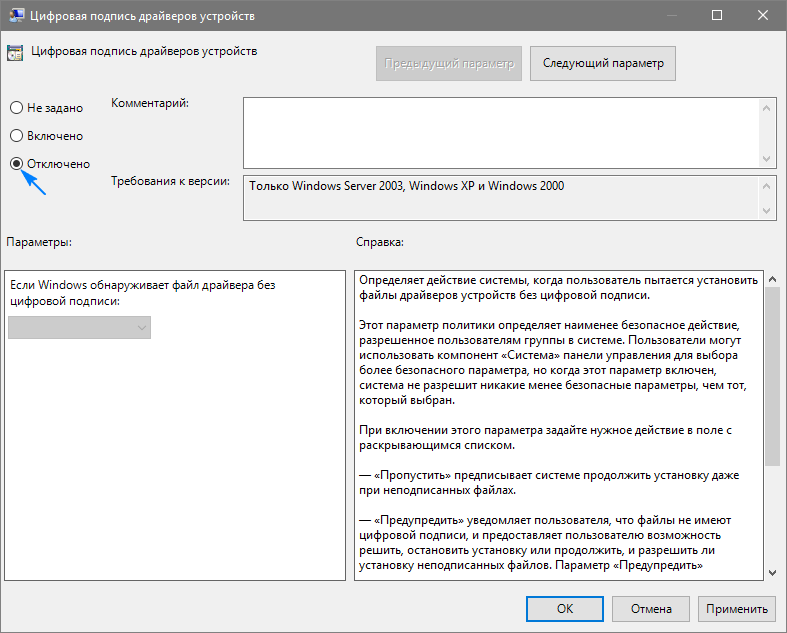Confirm the settings with OK
The height and width of the screenshot is (633, 787).
565,608
